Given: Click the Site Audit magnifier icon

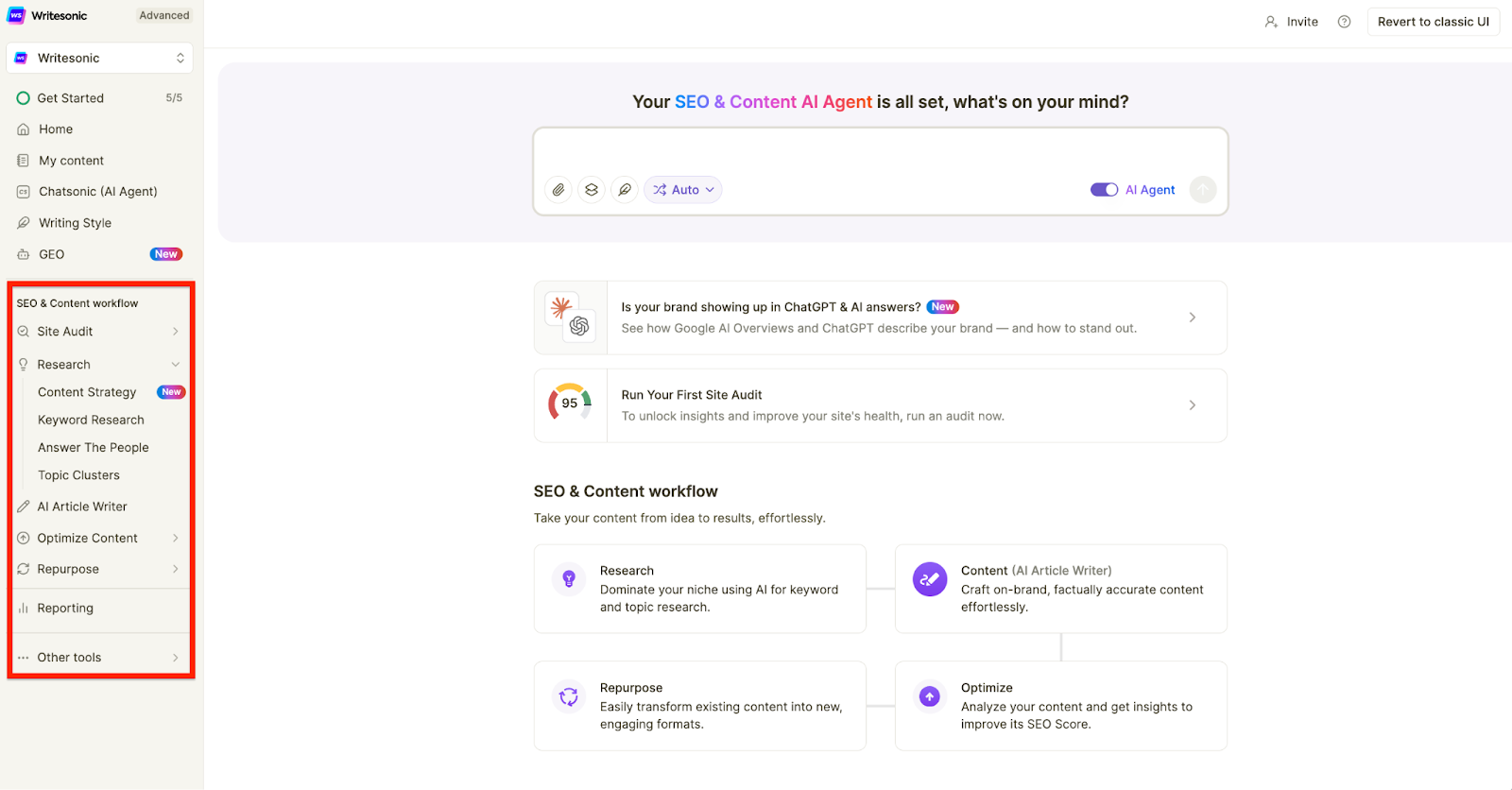Looking at the screenshot, I should coord(24,332).
